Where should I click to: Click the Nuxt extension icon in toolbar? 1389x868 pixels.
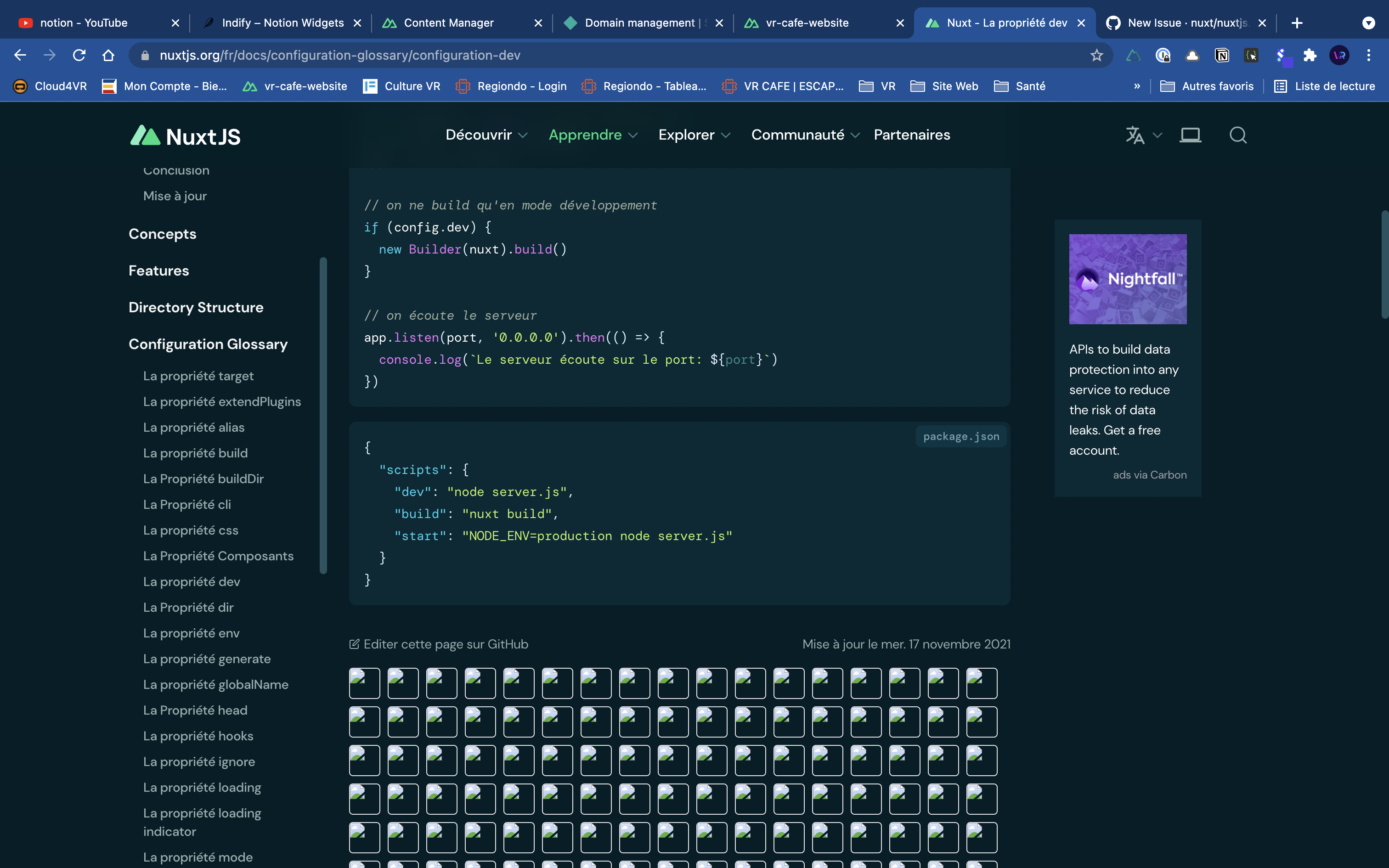[x=1133, y=55]
